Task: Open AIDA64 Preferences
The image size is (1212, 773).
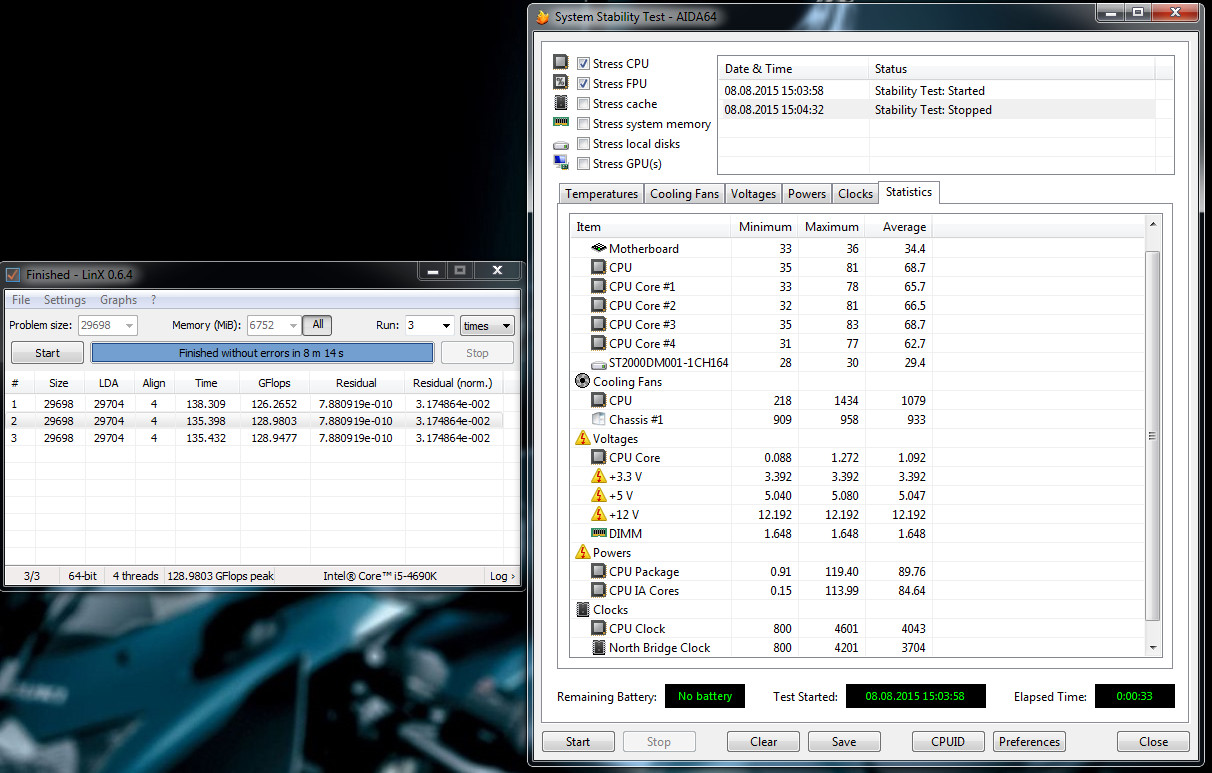Action: pos(1029,742)
